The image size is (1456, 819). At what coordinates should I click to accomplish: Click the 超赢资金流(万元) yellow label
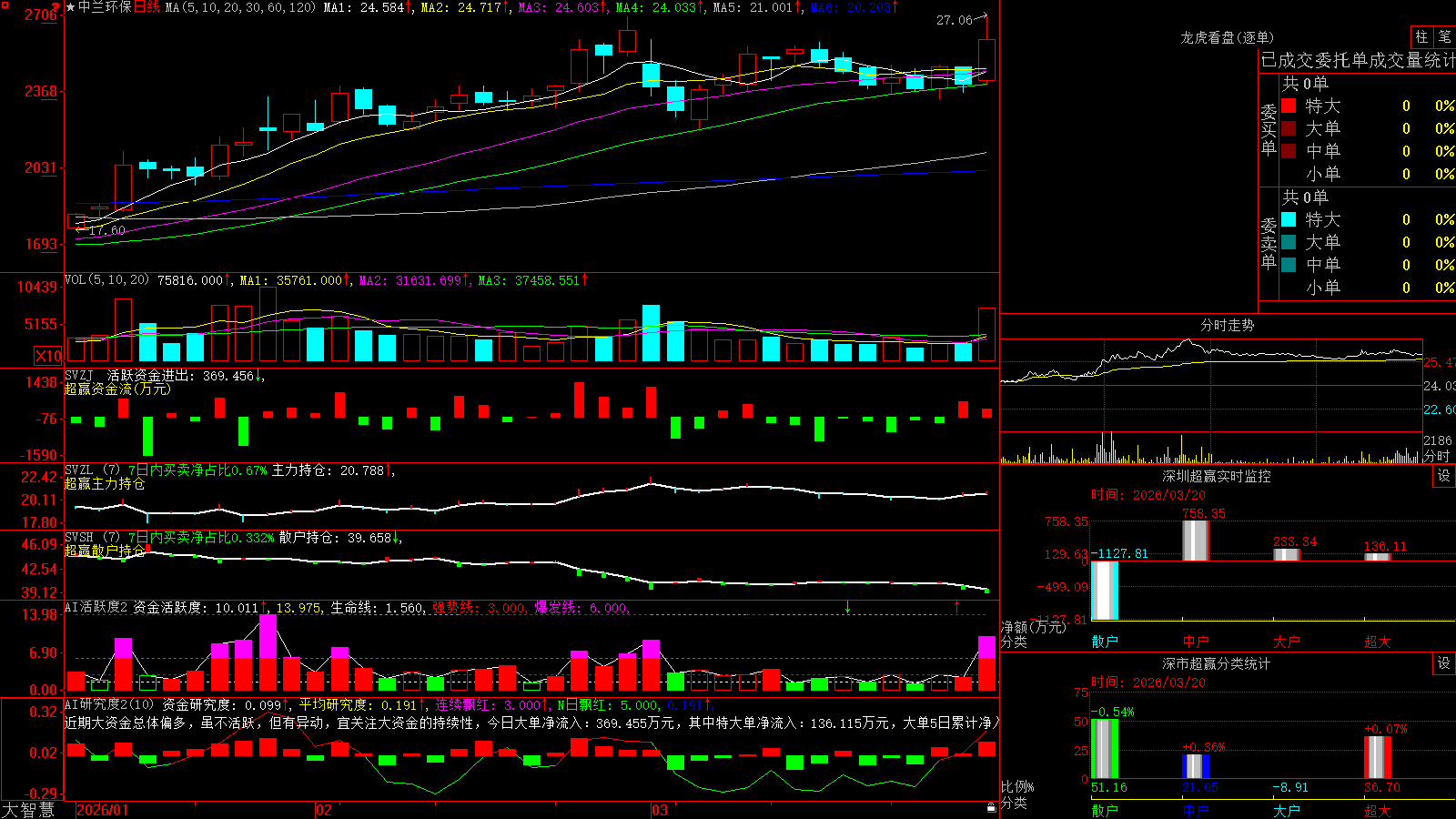117,389
